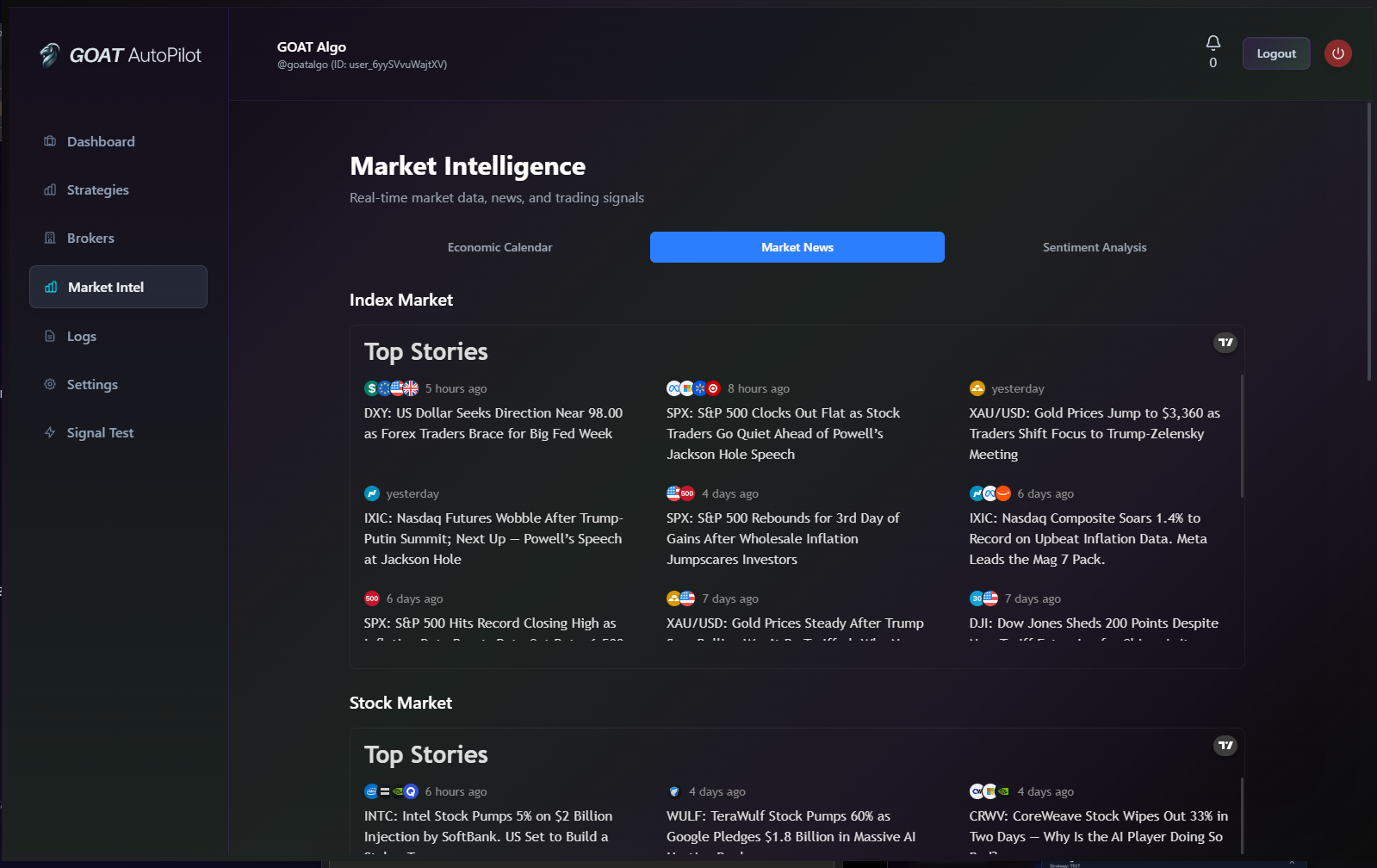Switch to Economic Calendar tab
The width and height of the screenshot is (1377, 868).
[x=499, y=247]
